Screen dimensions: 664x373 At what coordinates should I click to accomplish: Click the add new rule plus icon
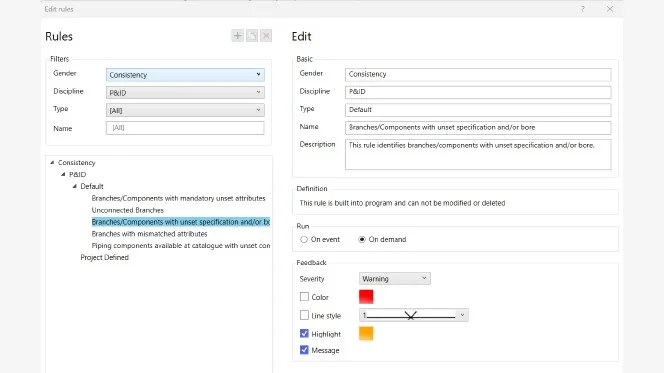tap(238, 36)
